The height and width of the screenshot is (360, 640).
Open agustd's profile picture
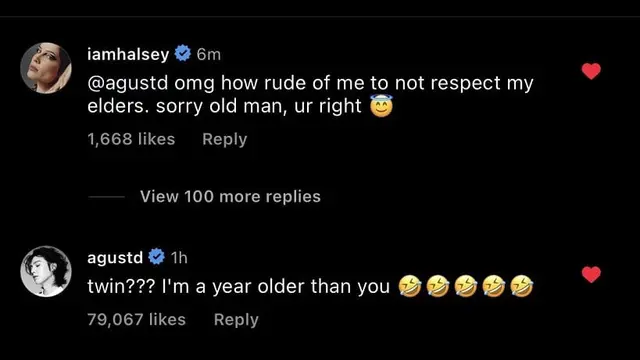tap(46, 271)
